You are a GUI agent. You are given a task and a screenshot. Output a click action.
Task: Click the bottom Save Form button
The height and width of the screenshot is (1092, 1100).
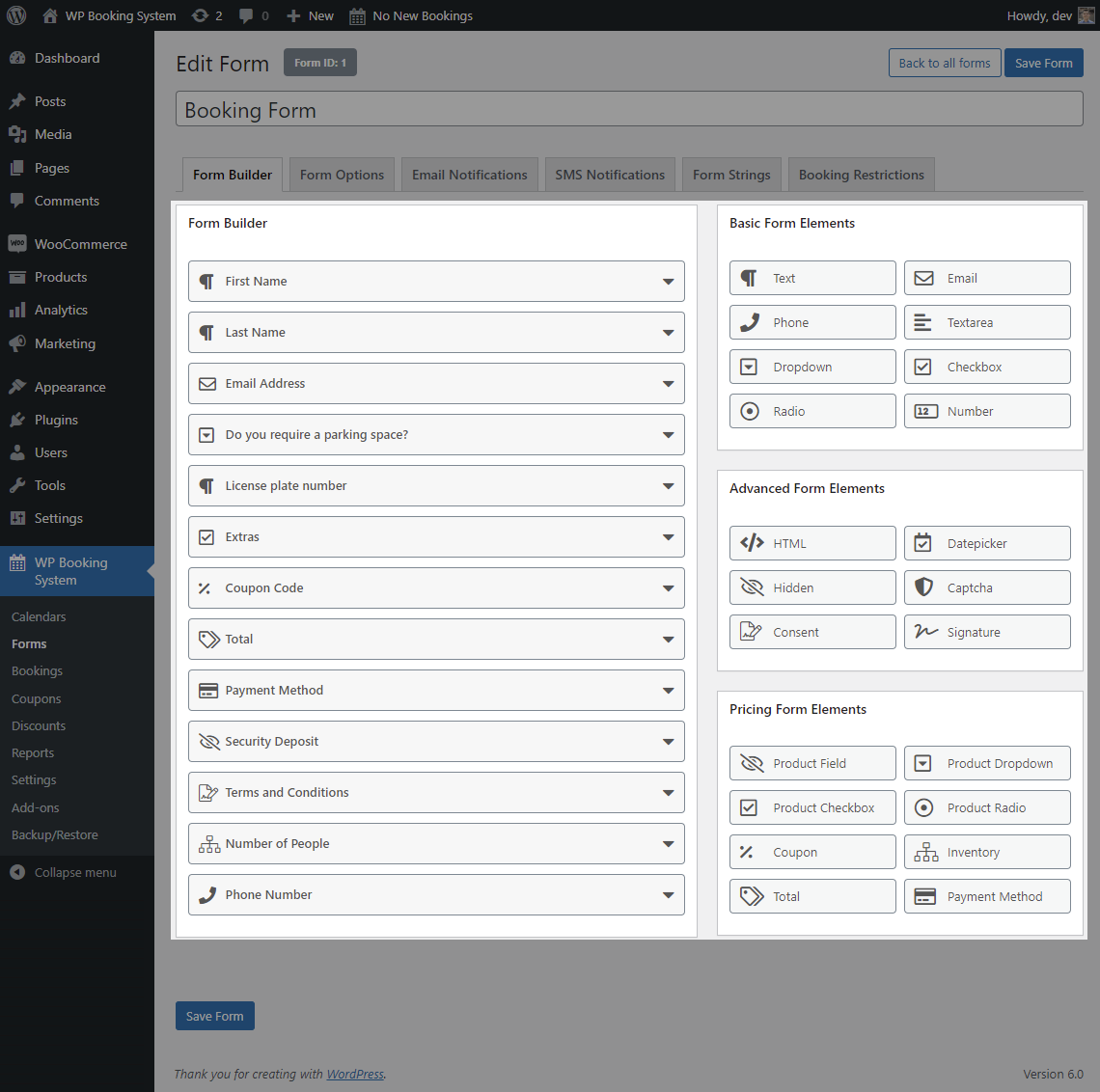click(x=214, y=1016)
